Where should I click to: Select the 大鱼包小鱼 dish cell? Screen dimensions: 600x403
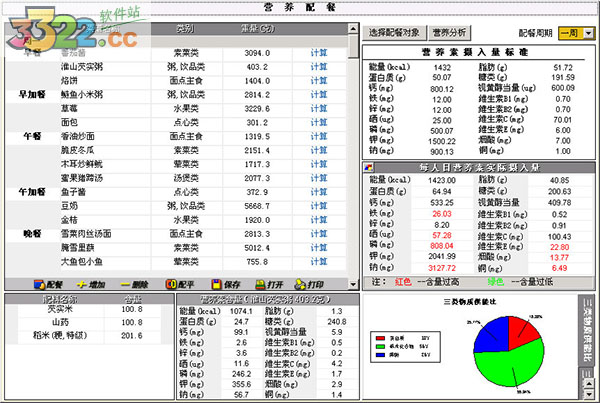[x=105, y=262]
